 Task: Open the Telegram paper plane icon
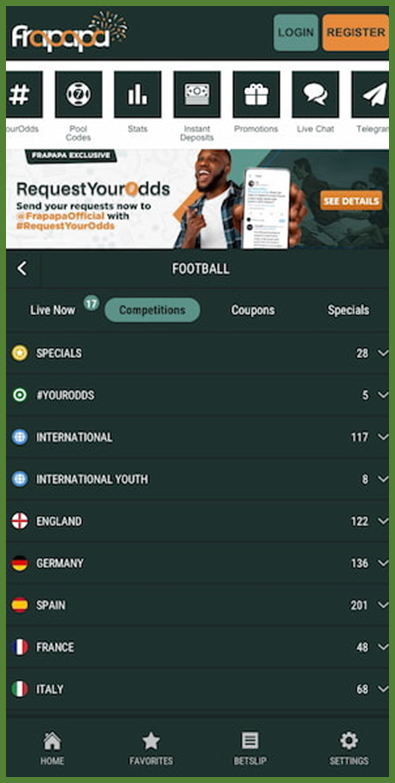(371, 94)
